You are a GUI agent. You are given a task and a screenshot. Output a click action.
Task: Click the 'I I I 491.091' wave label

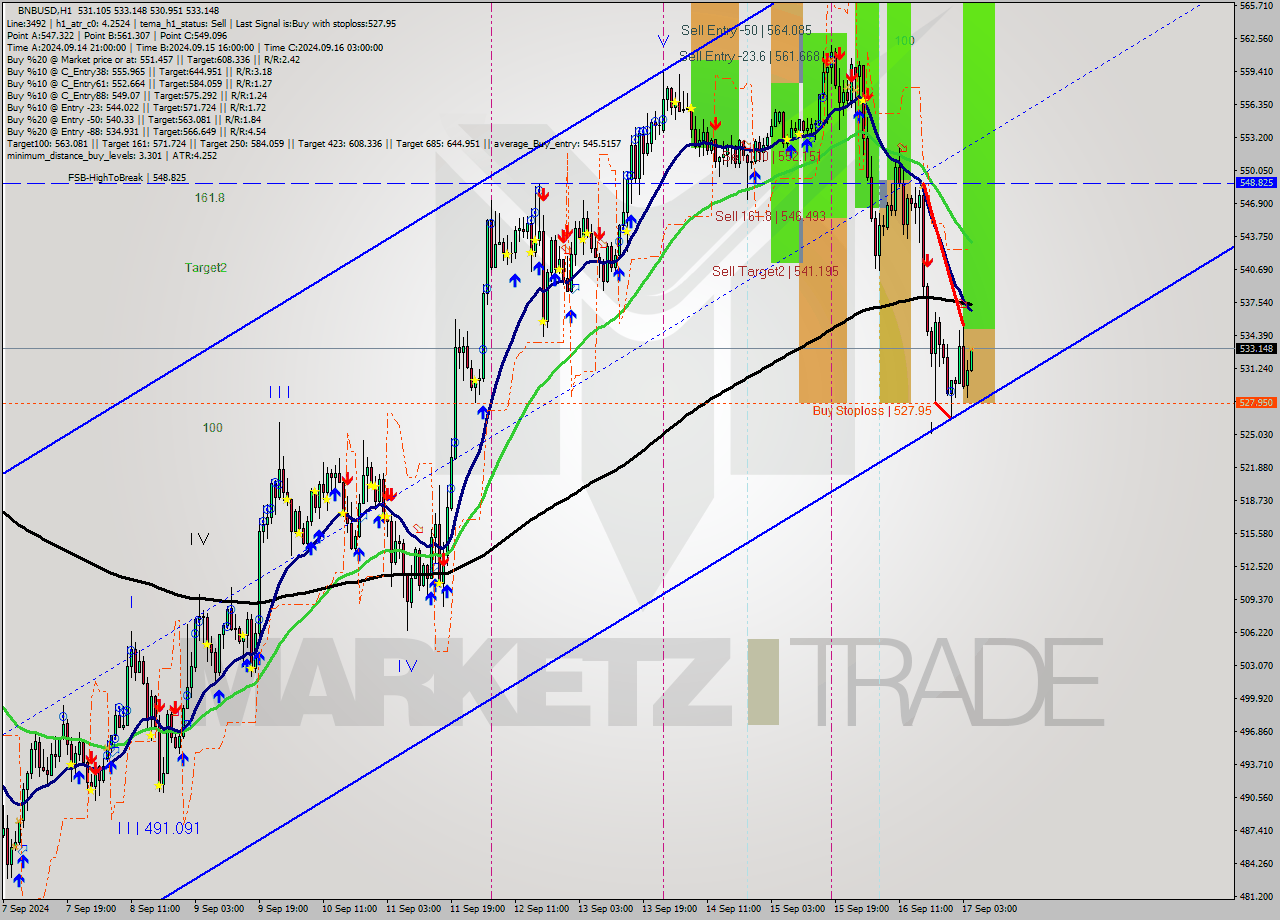(158, 828)
